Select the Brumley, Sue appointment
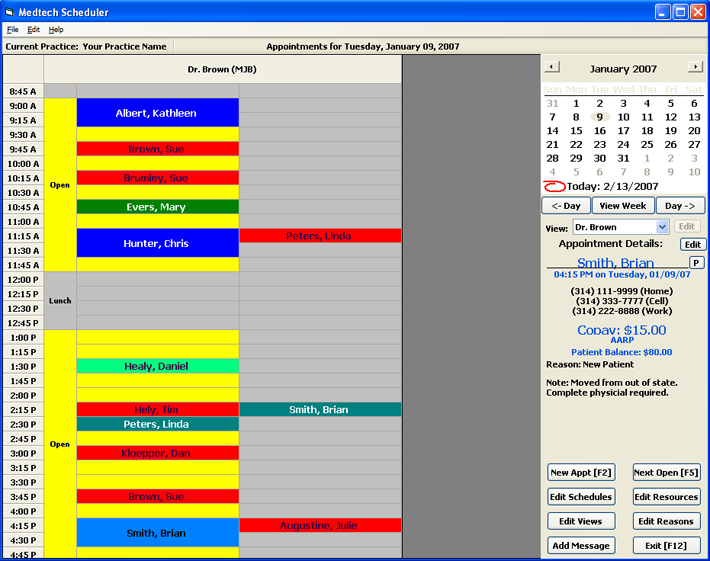 coord(158,178)
